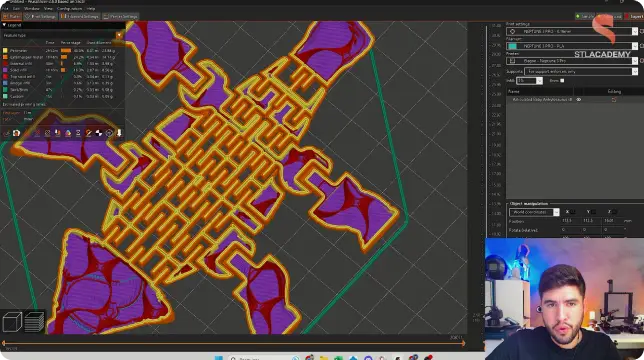Click the filament color swatch
The height and width of the screenshot is (360, 644).
[x=512, y=46]
